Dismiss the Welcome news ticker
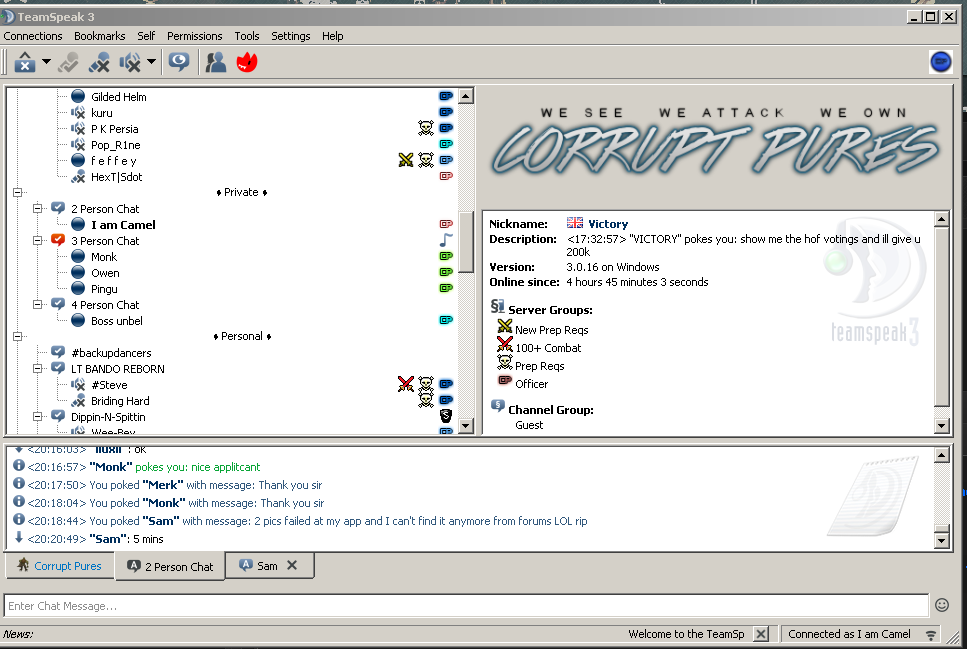This screenshot has height=649, width=967. coord(762,634)
